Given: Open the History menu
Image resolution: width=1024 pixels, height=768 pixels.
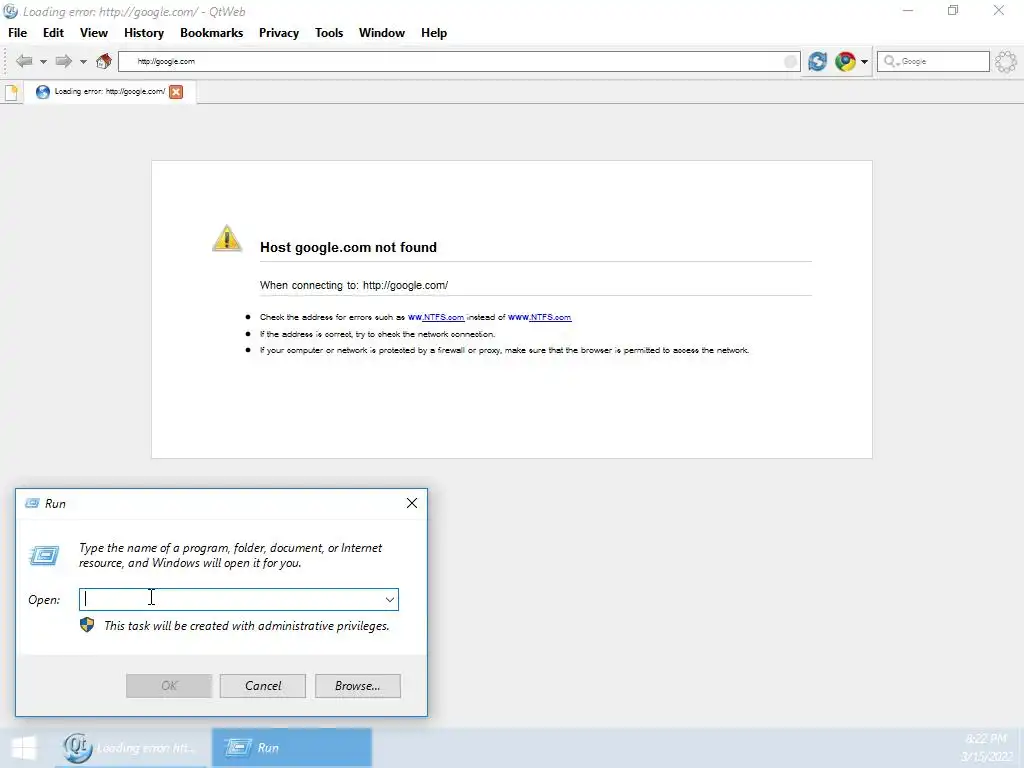Looking at the screenshot, I should pos(144,33).
